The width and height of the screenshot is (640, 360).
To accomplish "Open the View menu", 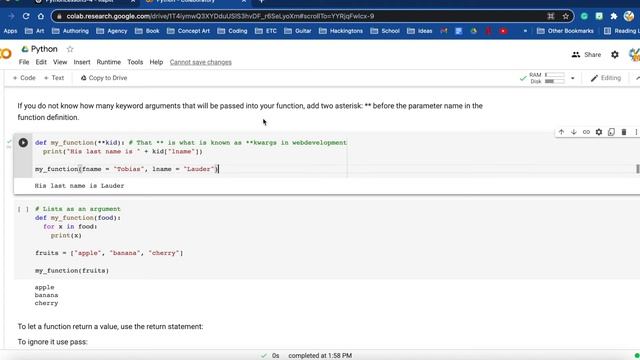I will coord(60,62).
